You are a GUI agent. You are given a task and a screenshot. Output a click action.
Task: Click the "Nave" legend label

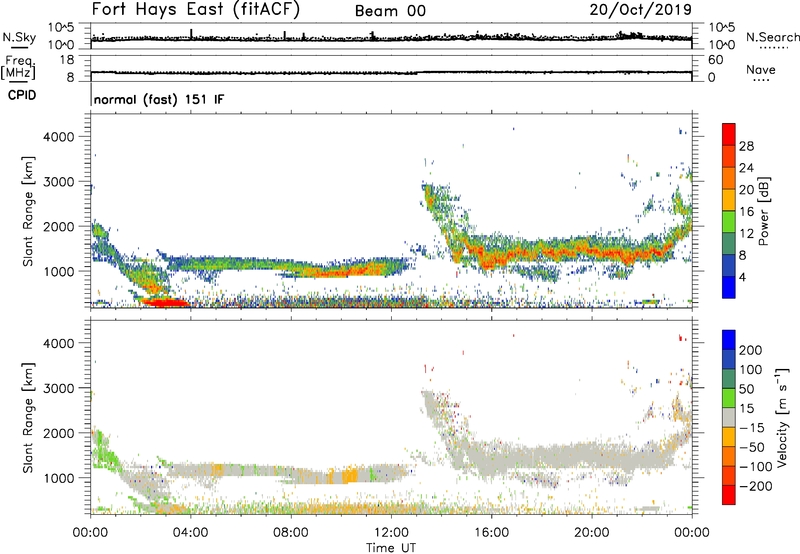pyautogui.click(x=761, y=70)
